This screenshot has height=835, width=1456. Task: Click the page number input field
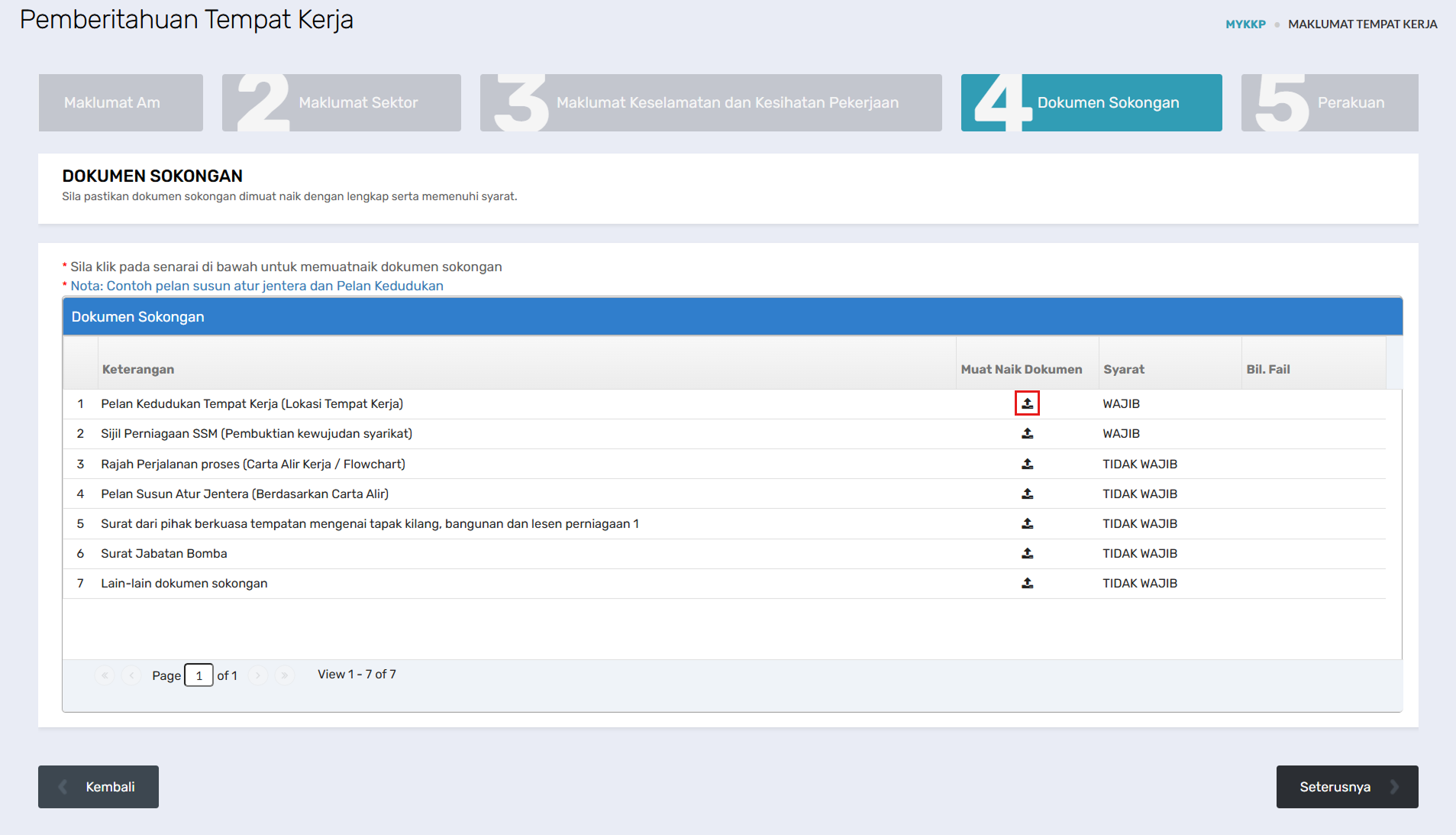(199, 675)
